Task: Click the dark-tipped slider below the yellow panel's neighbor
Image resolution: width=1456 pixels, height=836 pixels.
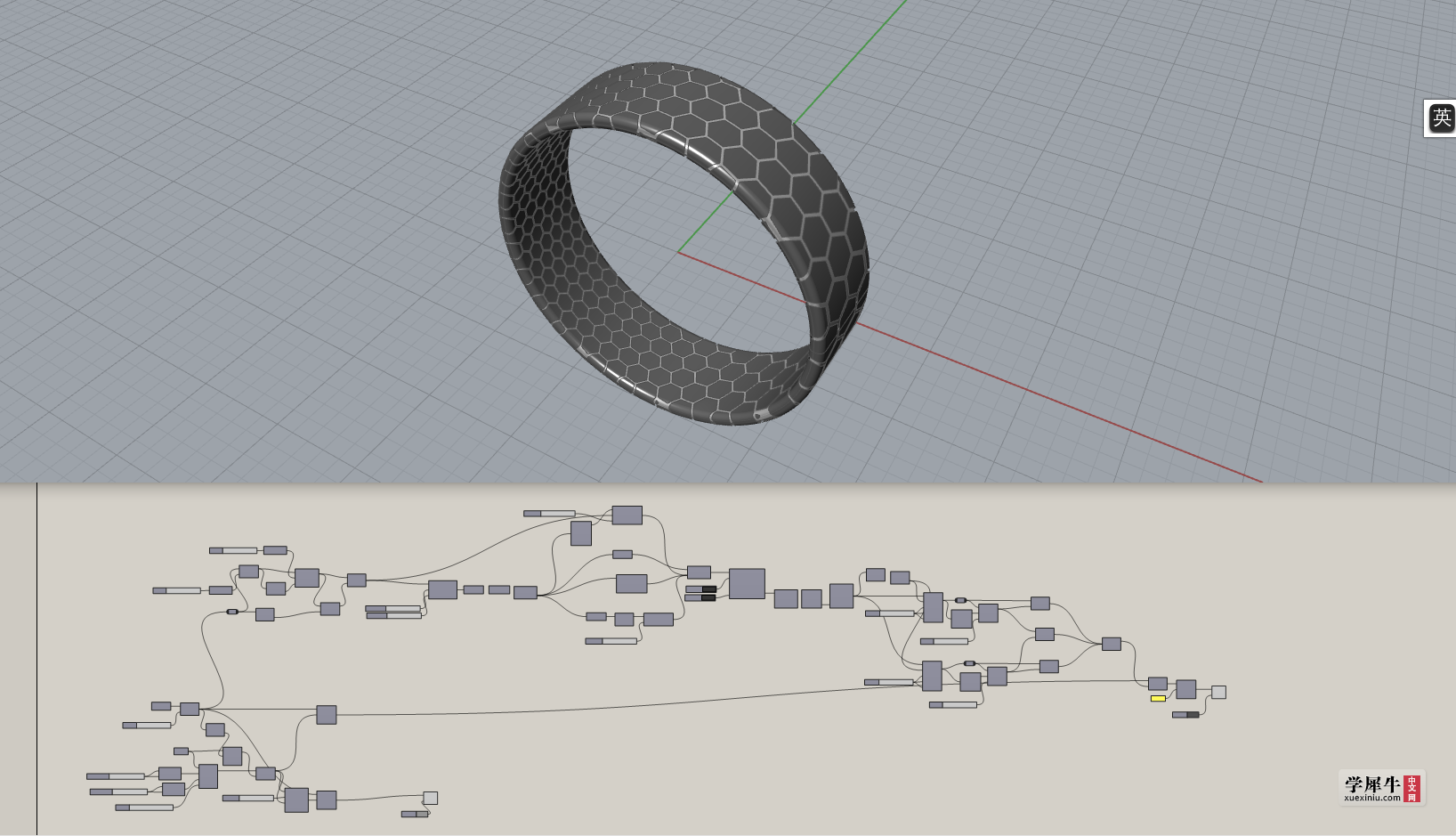Action: click(x=1185, y=714)
